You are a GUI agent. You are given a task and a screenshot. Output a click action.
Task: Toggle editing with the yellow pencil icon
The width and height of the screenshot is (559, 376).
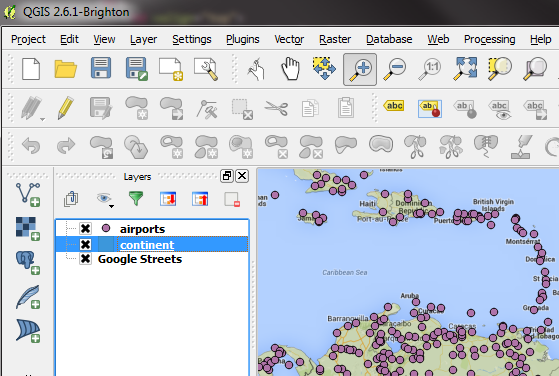[x=66, y=108]
